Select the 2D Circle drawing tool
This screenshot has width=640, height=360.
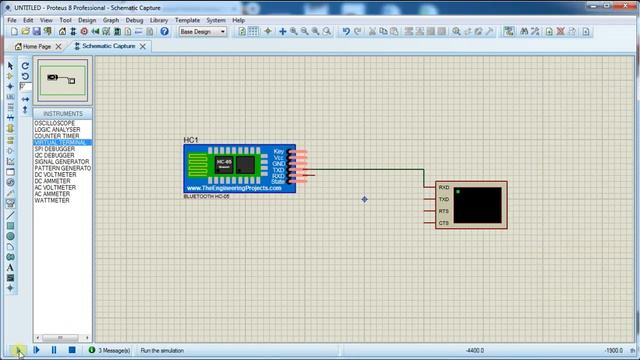(10, 236)
